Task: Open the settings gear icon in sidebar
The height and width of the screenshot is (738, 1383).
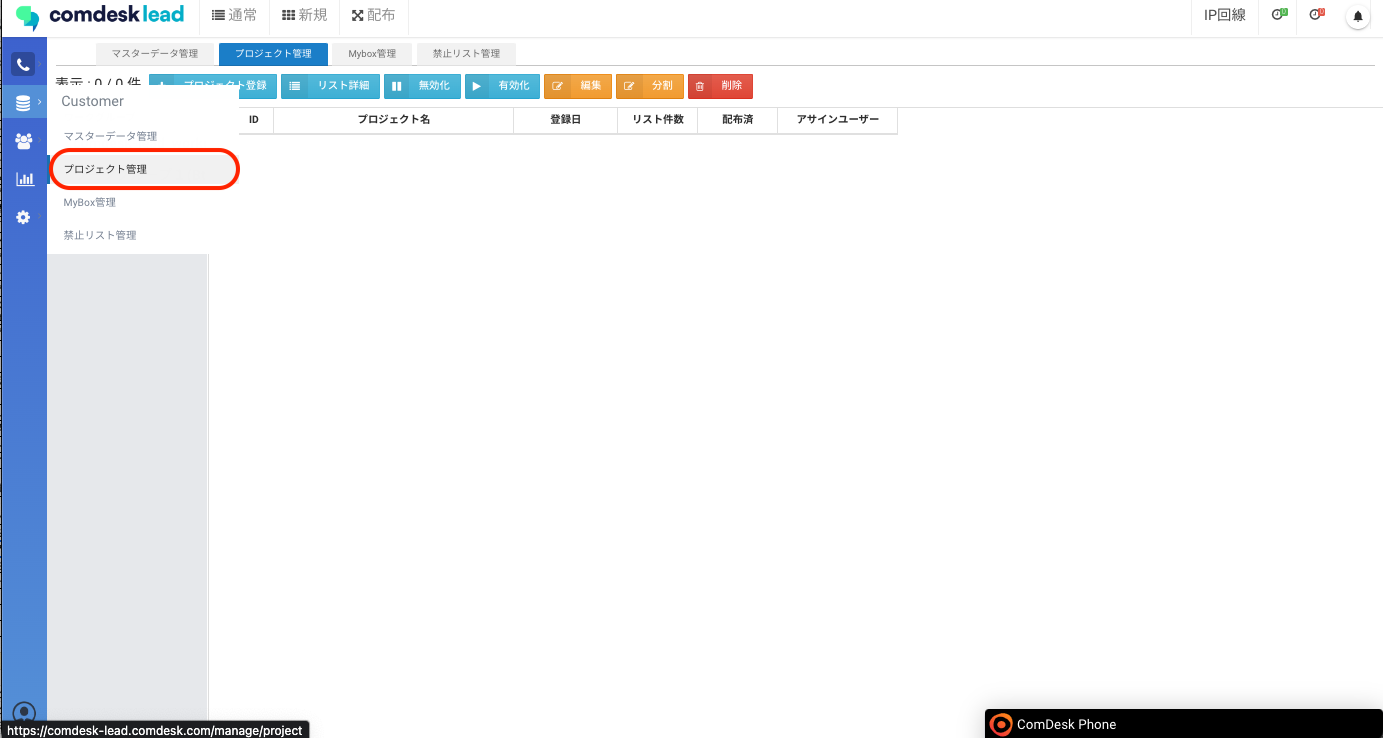Action: [23, 217]
